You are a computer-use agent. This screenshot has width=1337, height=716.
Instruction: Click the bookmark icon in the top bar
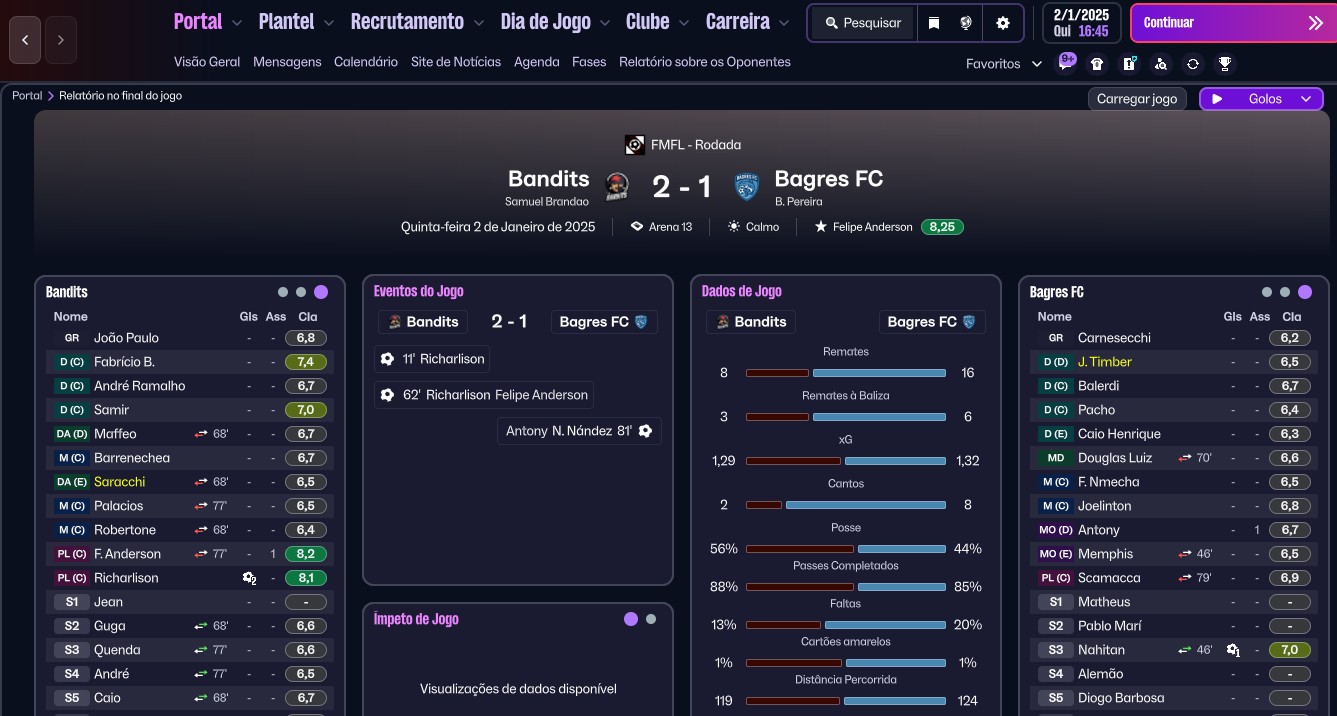click(934, 23)
